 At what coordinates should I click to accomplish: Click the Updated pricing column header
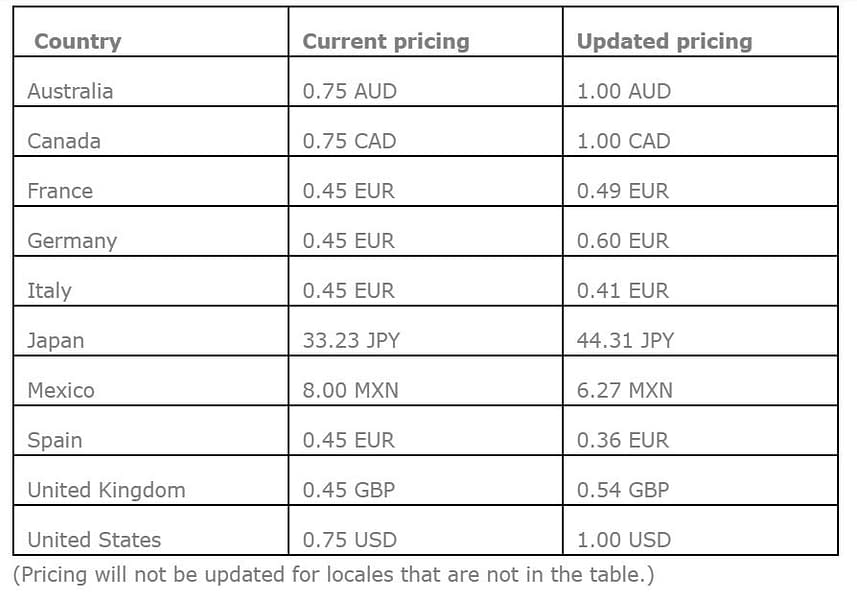tap(664, 42)
